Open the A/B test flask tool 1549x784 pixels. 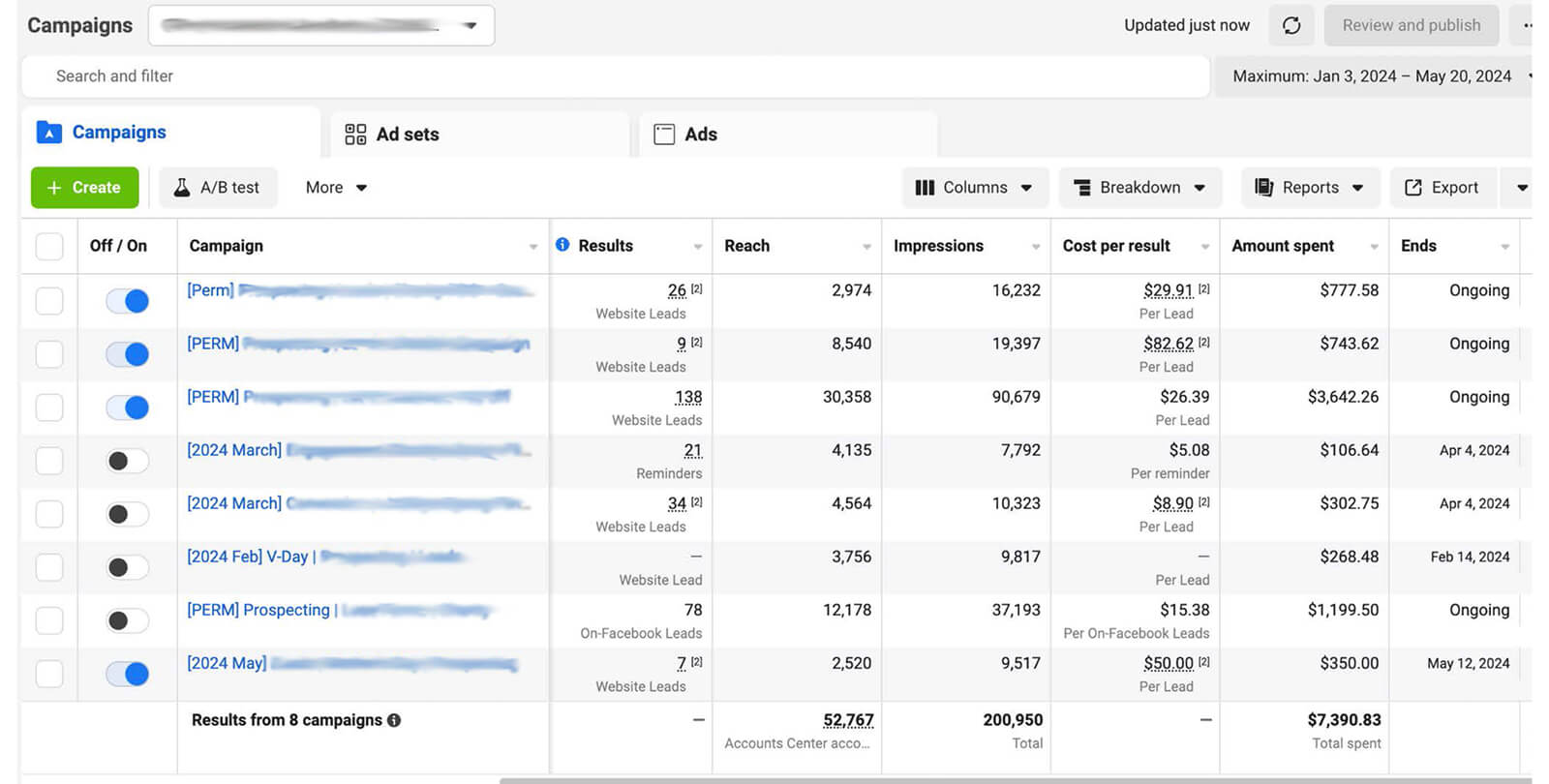[218, 188]
